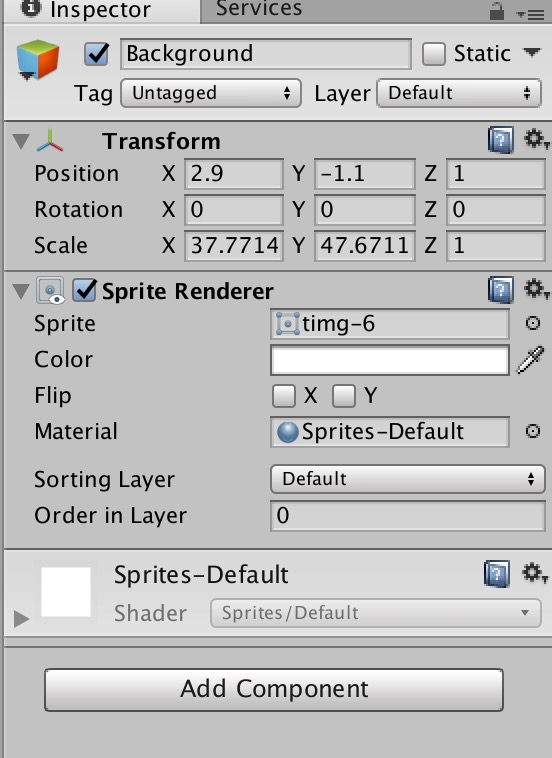Click the Rotation Y field
The height and width of the screenshot is (758, 552).
(365, 209)
